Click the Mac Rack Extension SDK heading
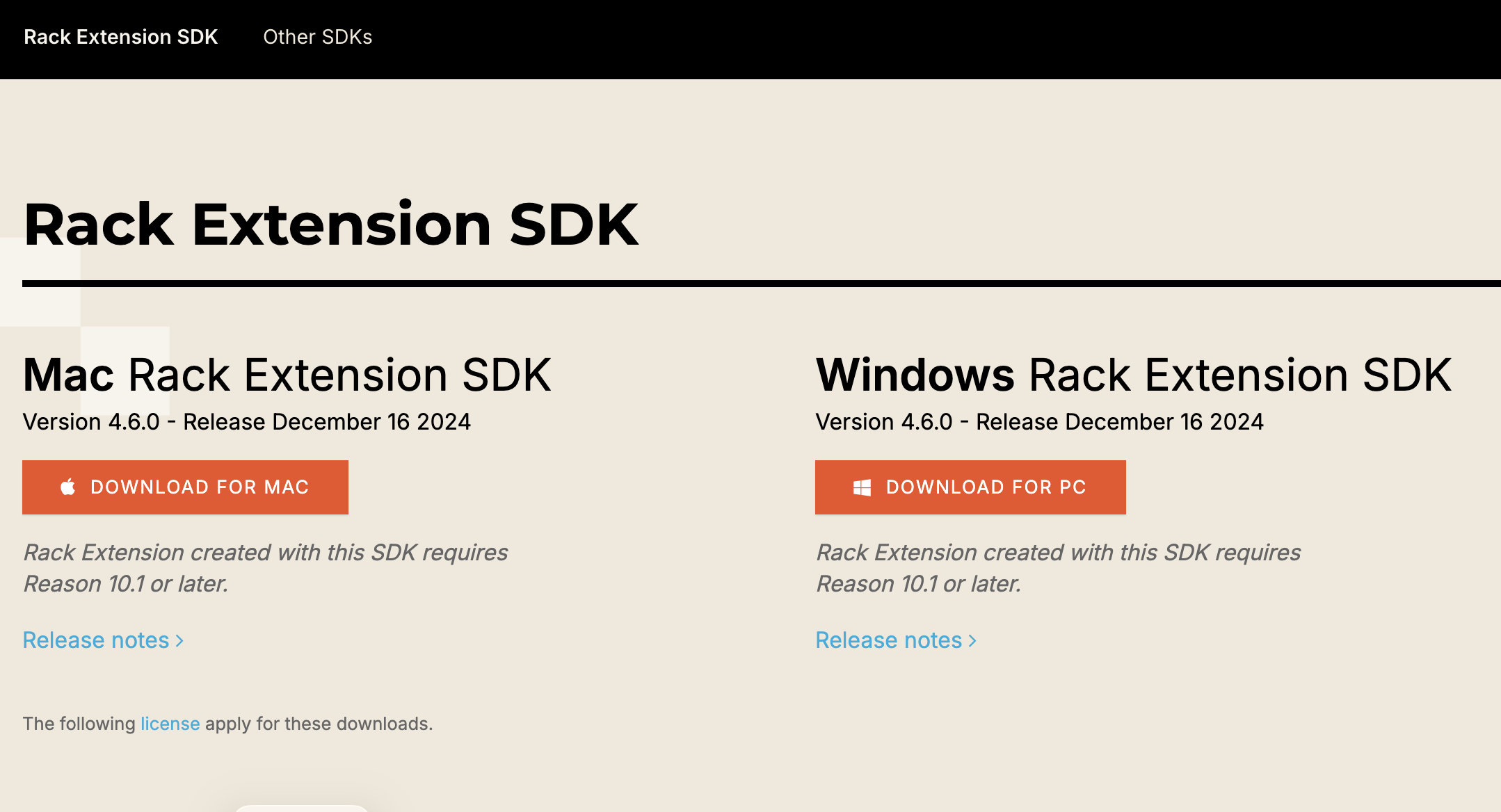This screenshot has height=812, width=1501. (287, 375)
